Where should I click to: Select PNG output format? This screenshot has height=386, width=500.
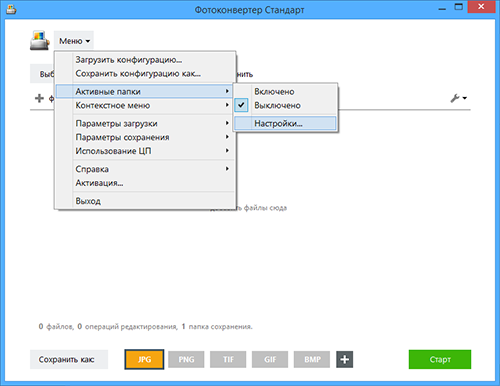pos(186,359)
